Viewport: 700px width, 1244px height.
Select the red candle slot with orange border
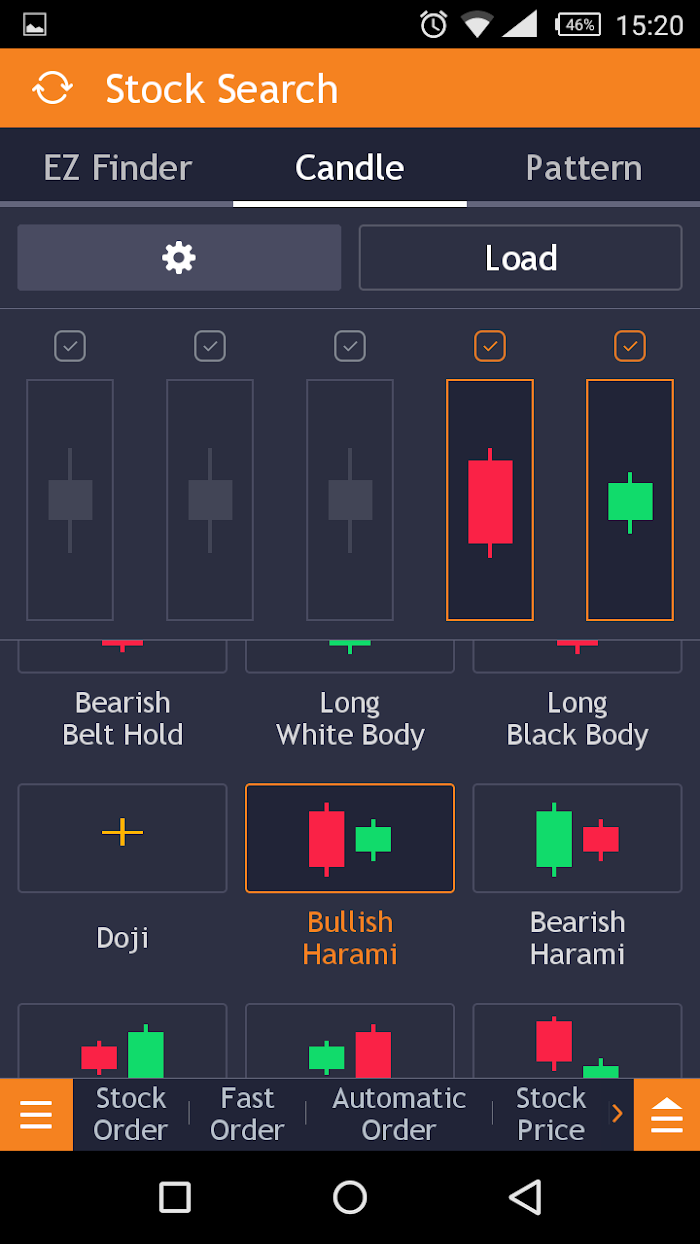(490, 500)
